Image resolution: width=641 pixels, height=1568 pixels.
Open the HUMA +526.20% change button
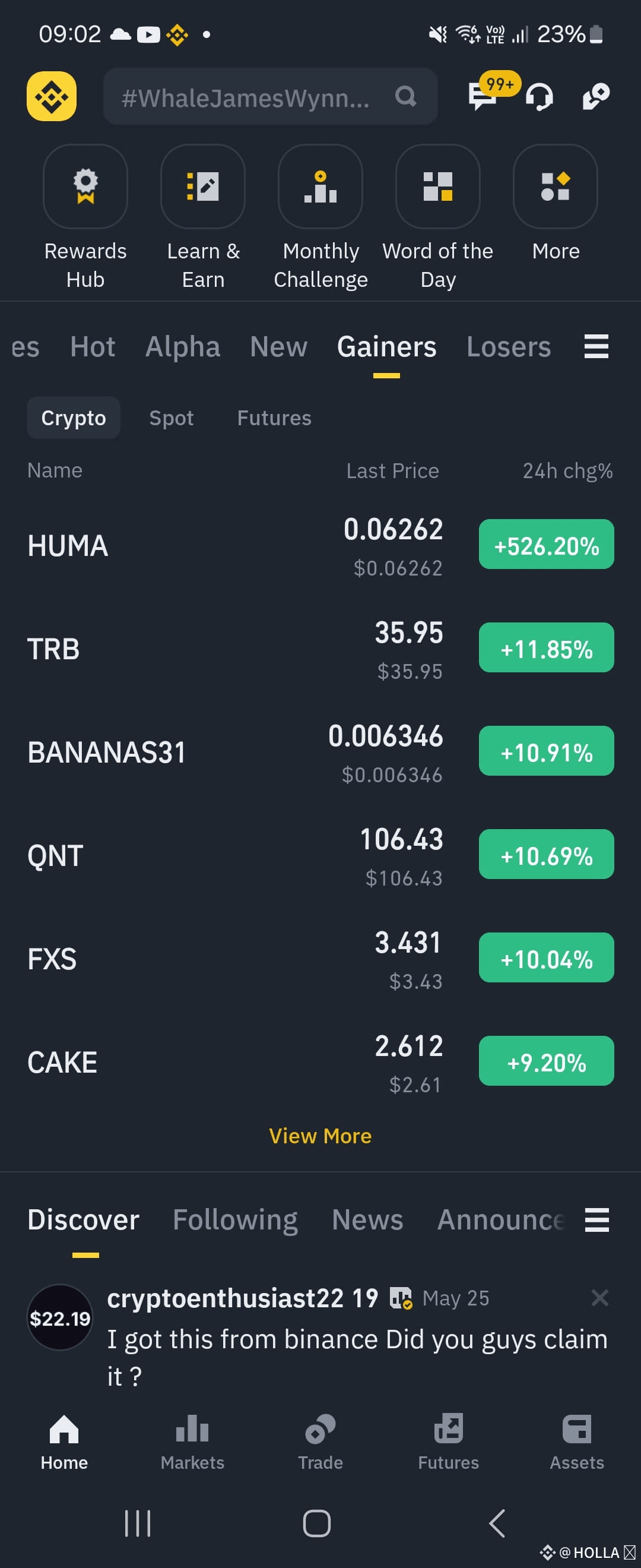(547, 545)
